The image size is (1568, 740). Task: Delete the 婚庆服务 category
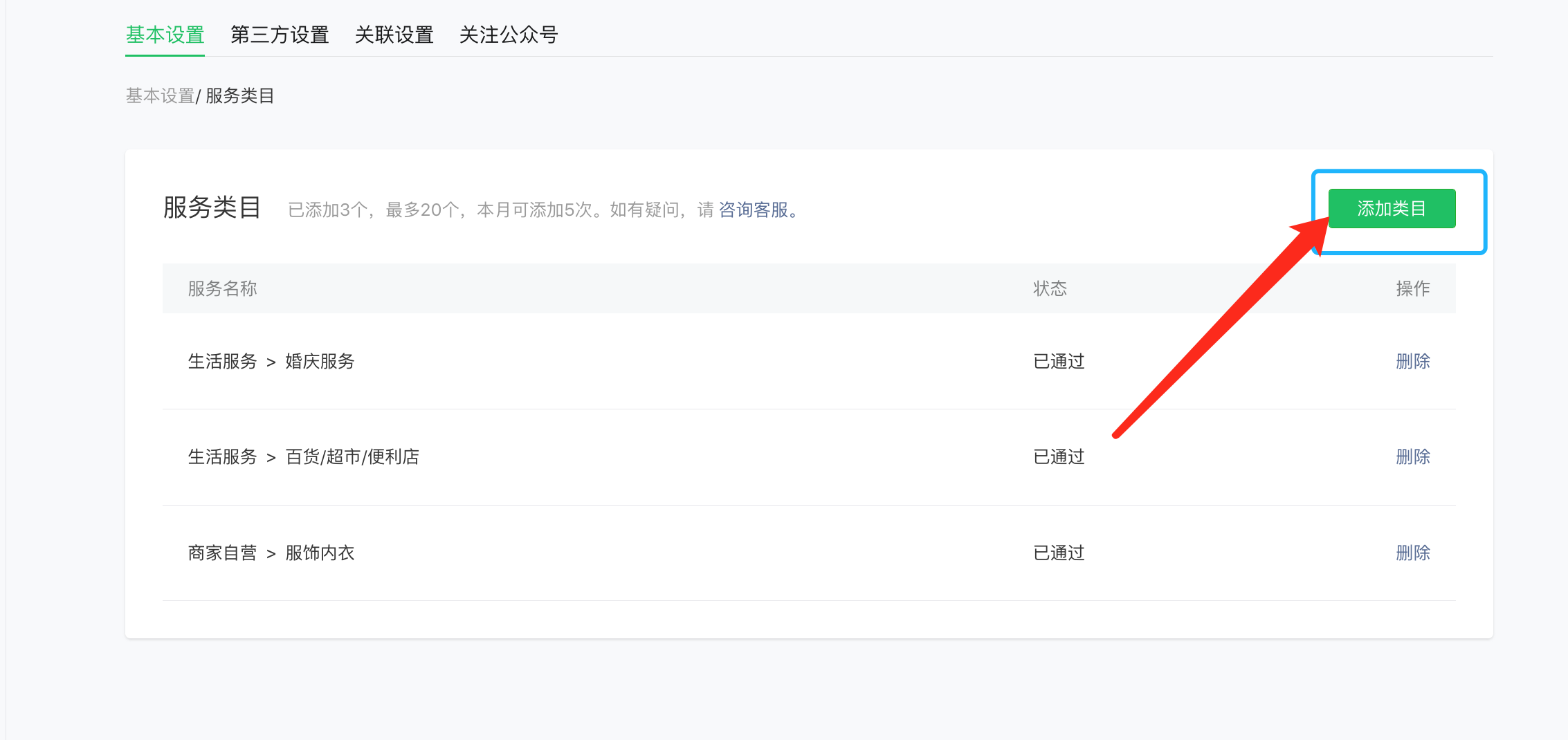tap(1412, 361)
